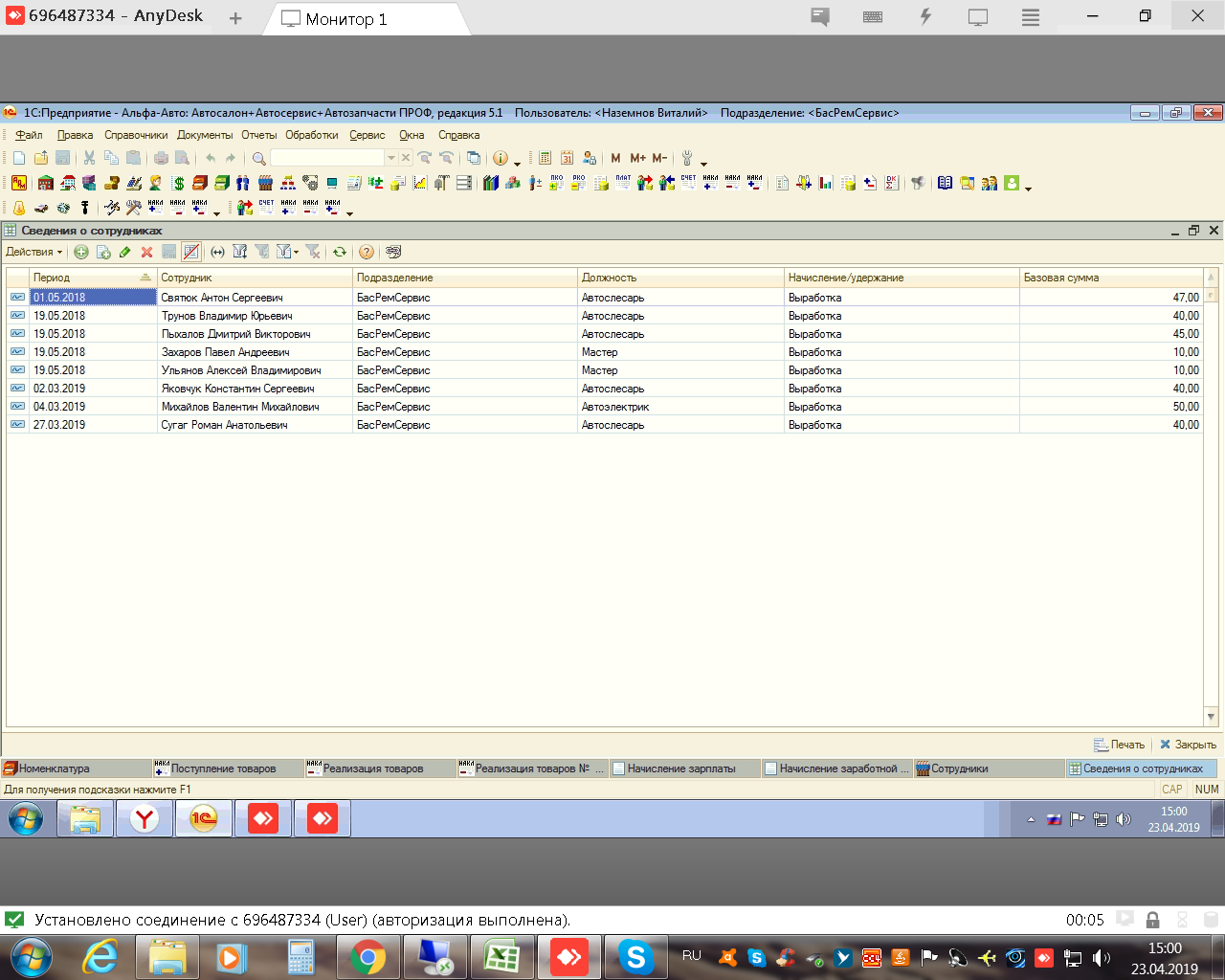This screenshot has width=1225, height=980.
Task: Toggle the crossed-out period filter button
Action: coord(191,252)
